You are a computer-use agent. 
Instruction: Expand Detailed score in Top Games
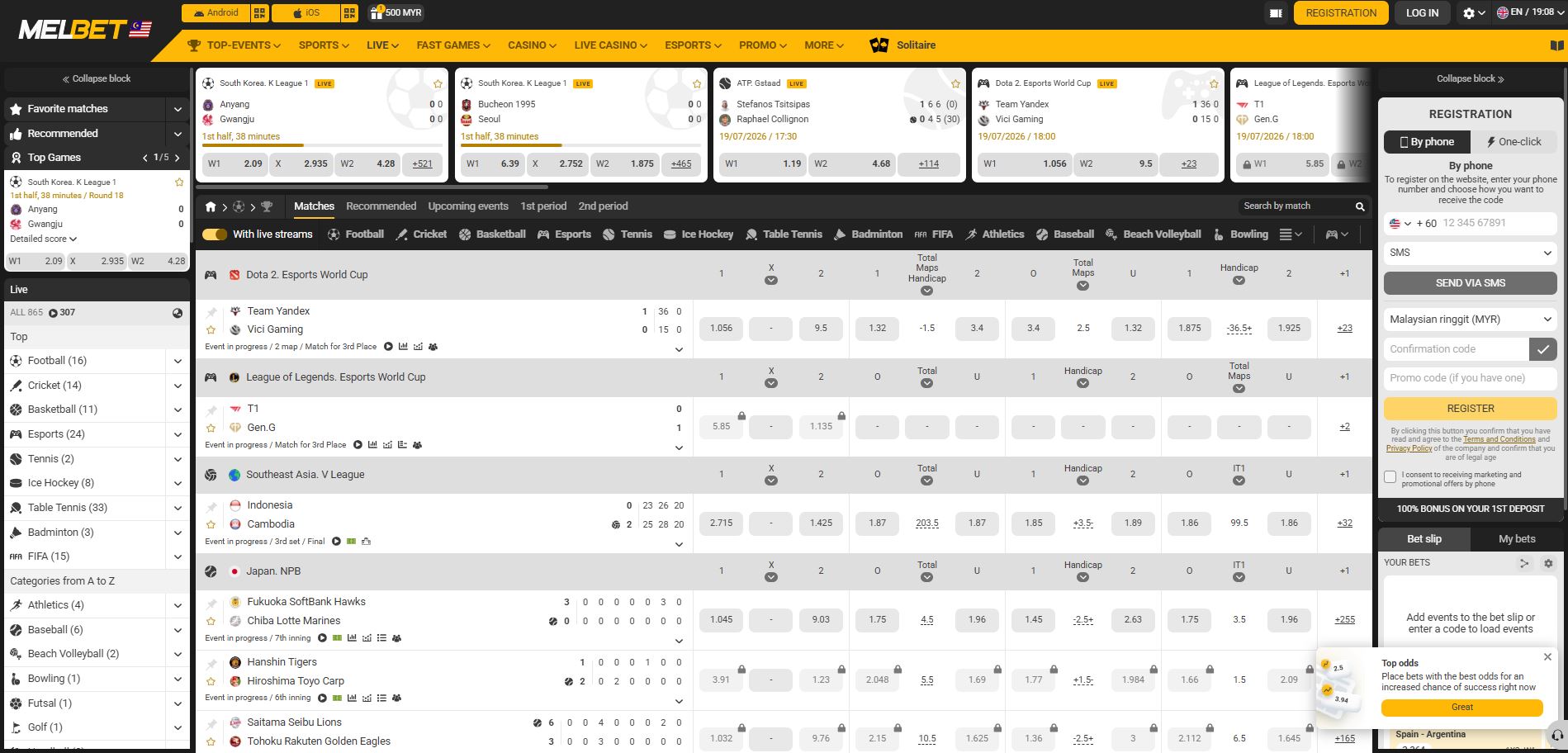(43, 239)
